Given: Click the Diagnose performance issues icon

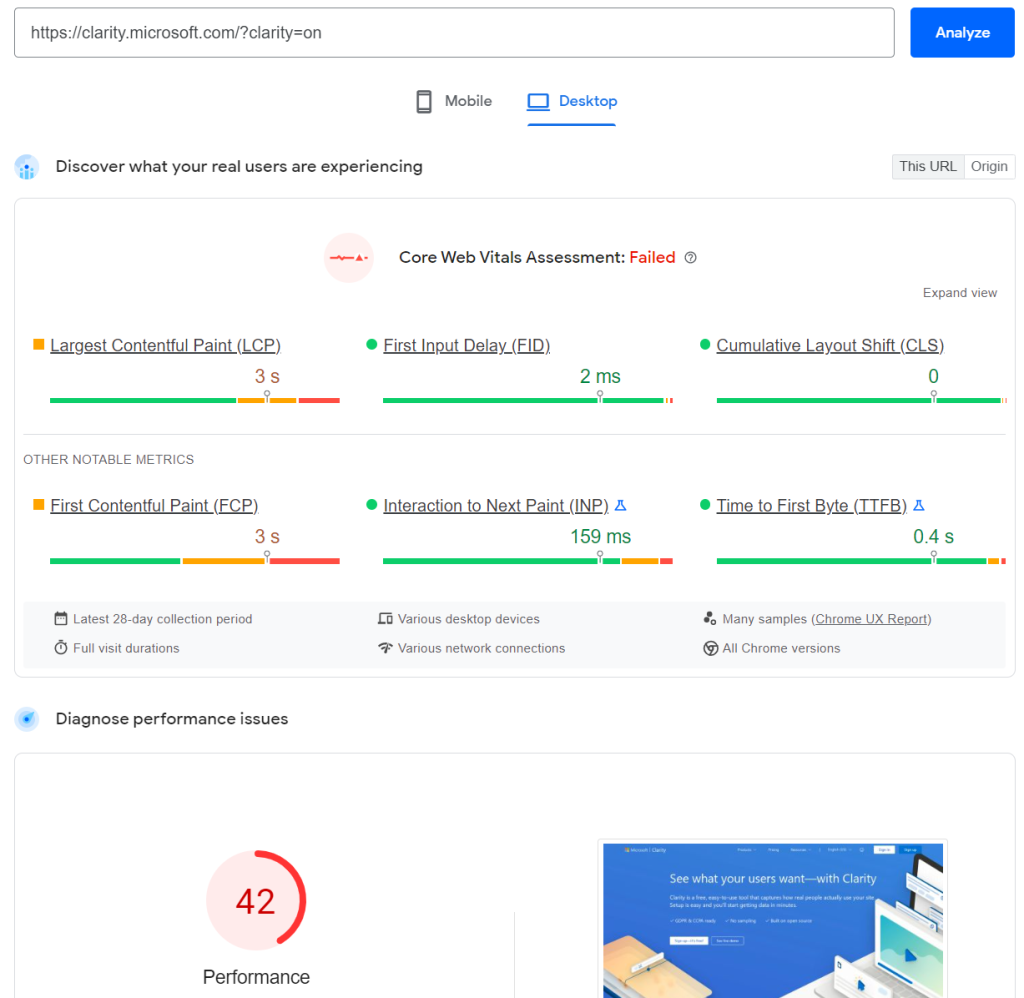Looking at the screenshot, I should (x=27, y=719).
